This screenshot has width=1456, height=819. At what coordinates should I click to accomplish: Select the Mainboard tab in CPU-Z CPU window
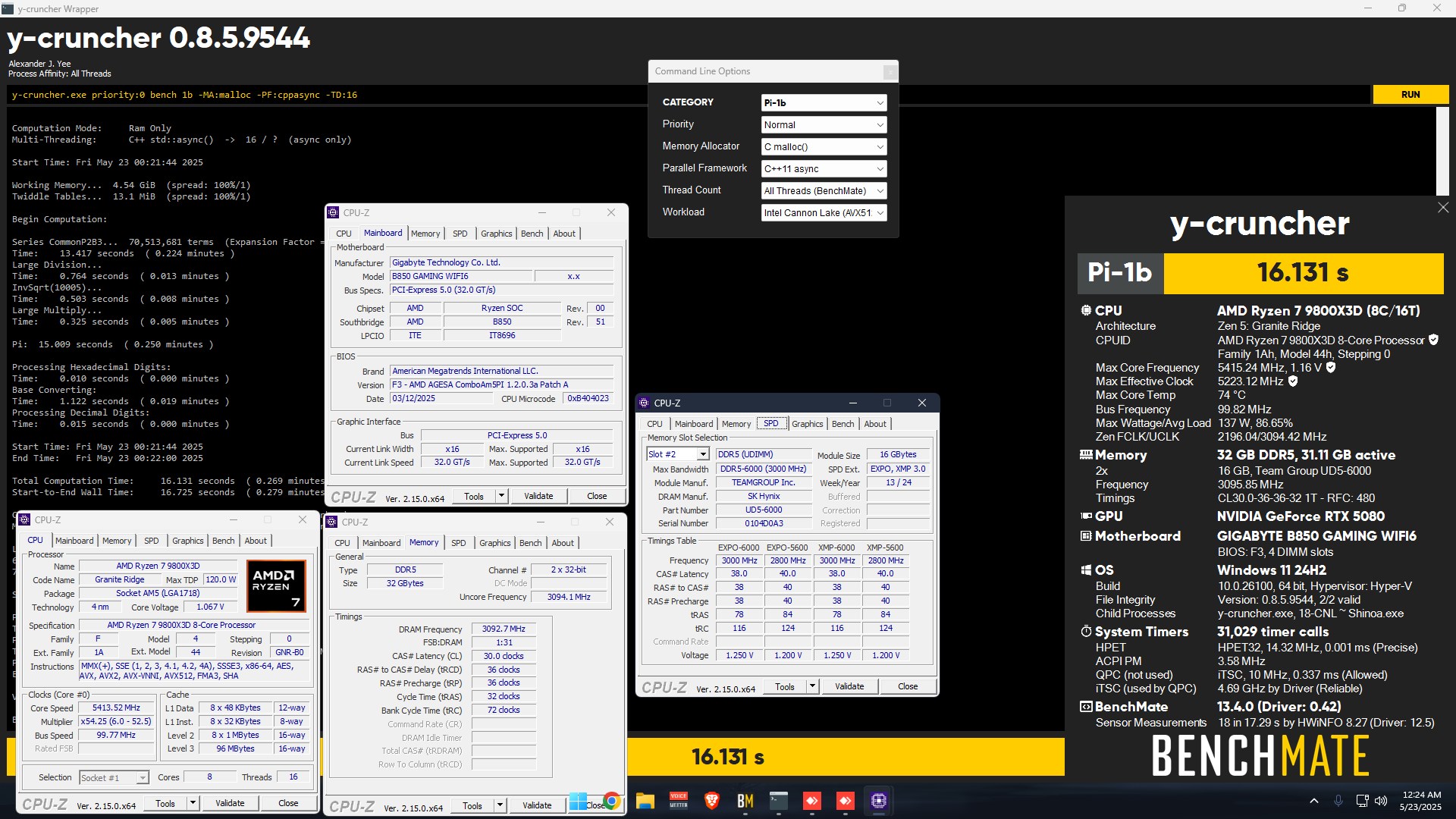[74, 541]
